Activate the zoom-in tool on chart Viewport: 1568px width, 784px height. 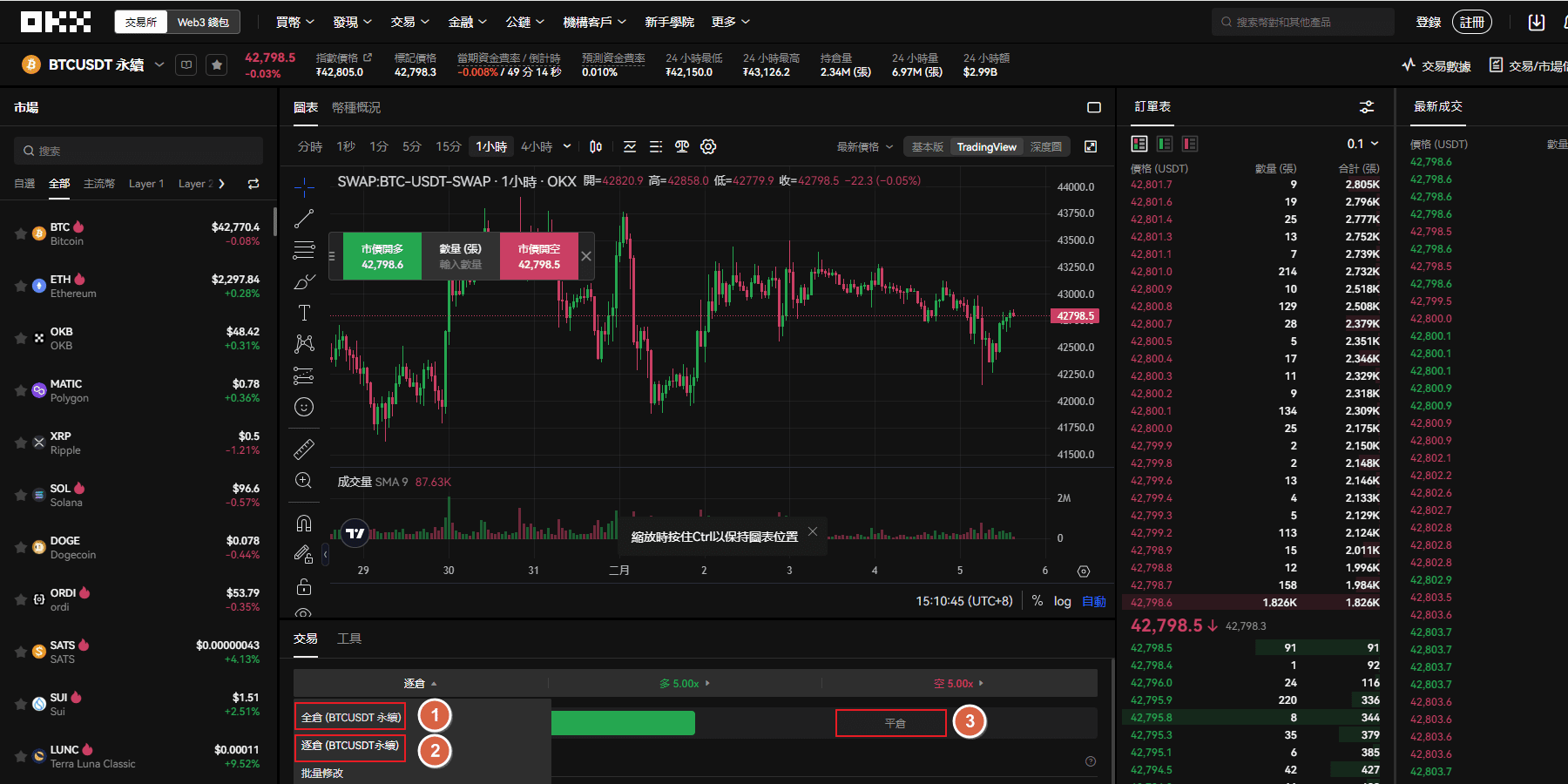point(304,481)
